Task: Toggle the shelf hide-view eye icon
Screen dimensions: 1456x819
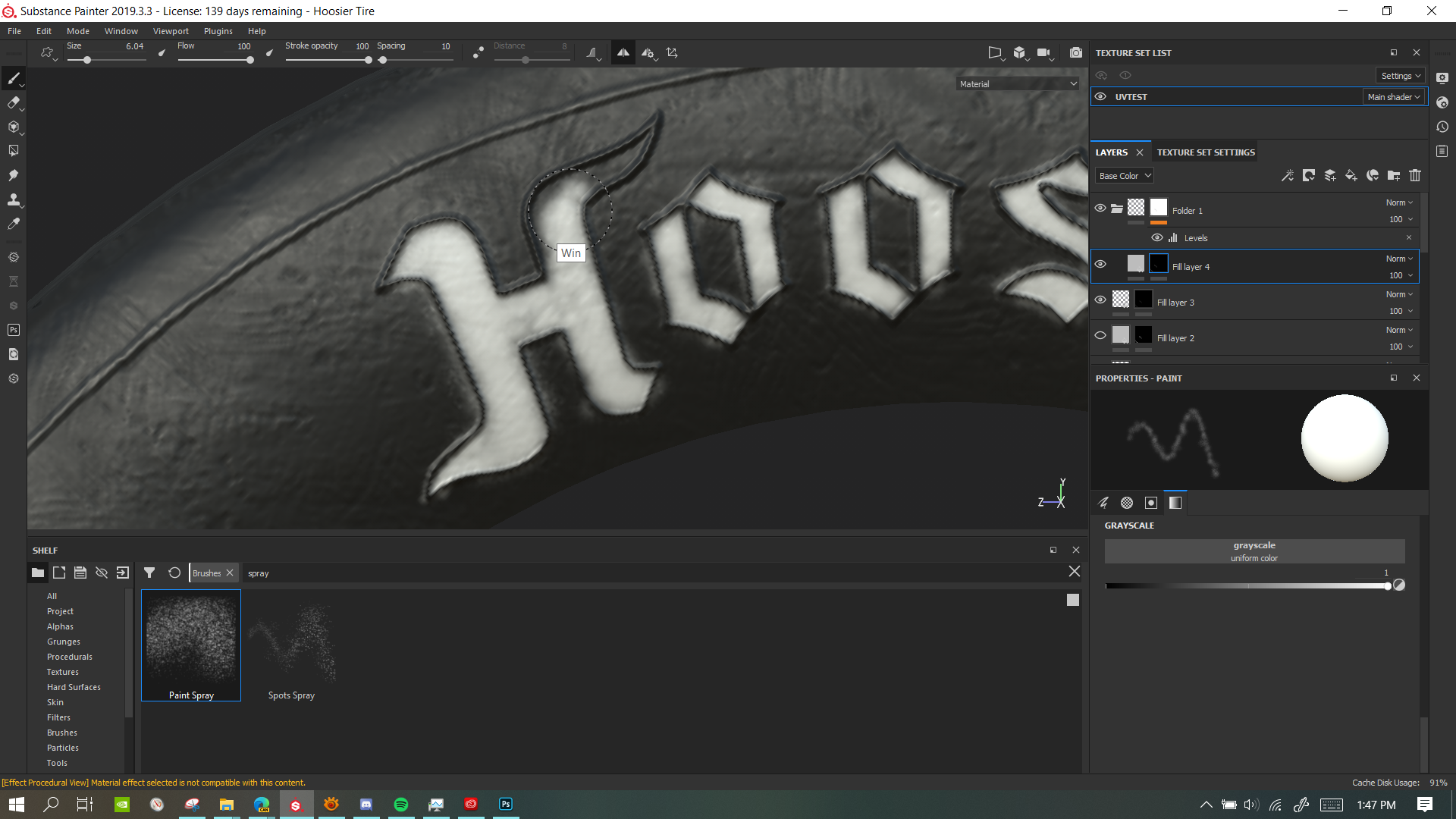Action: (102, 573)
